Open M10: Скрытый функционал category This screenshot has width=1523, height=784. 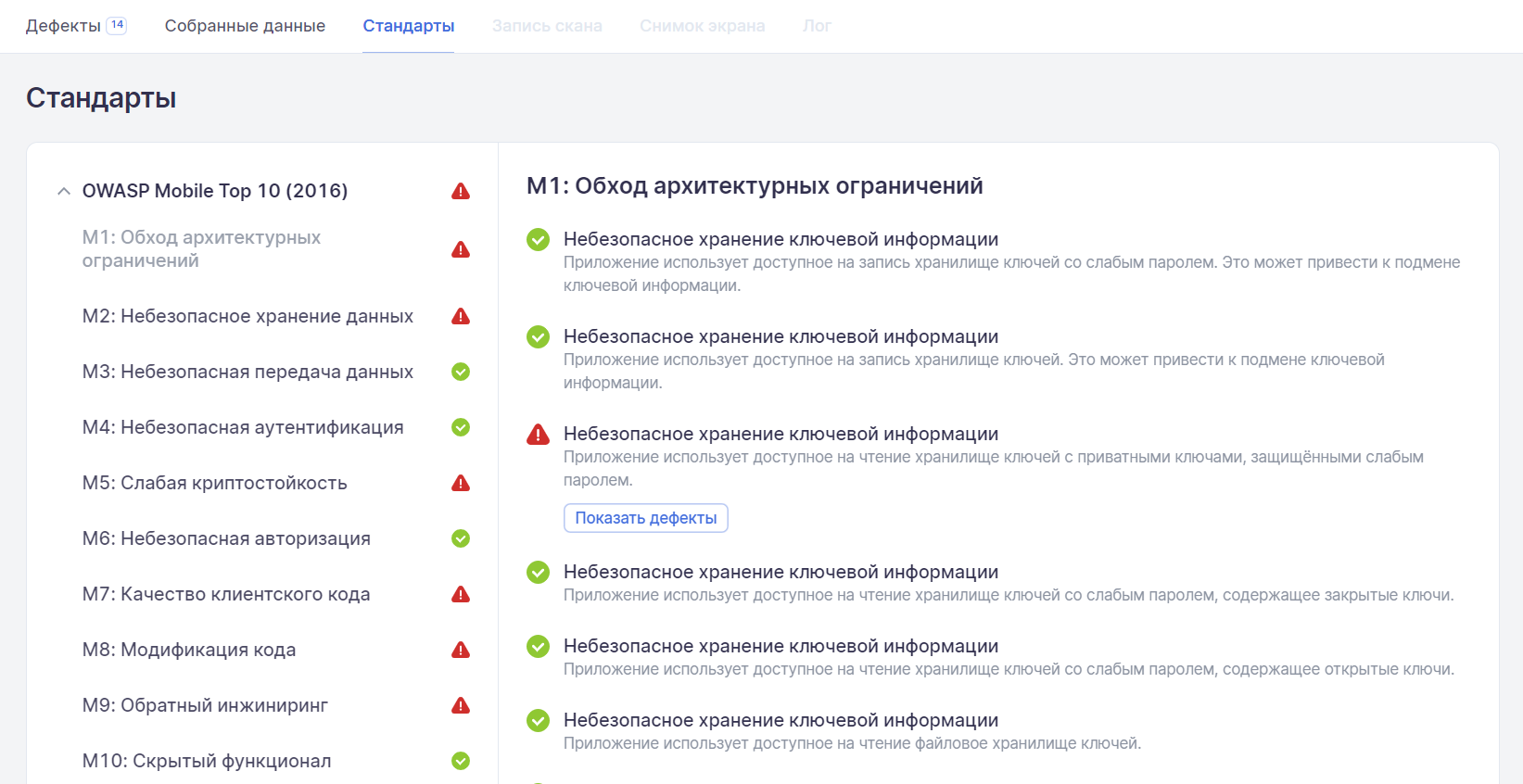(x=207, y=761)
